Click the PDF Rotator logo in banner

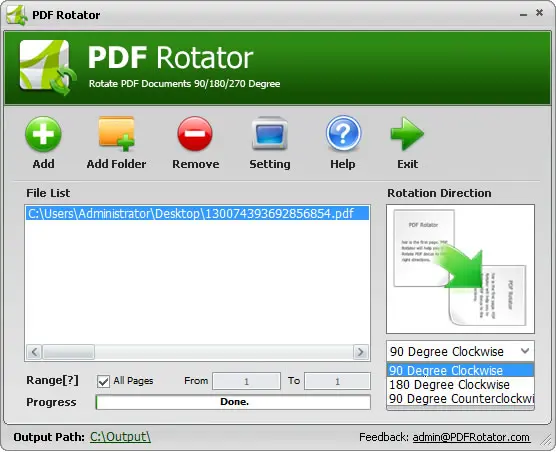47,67
